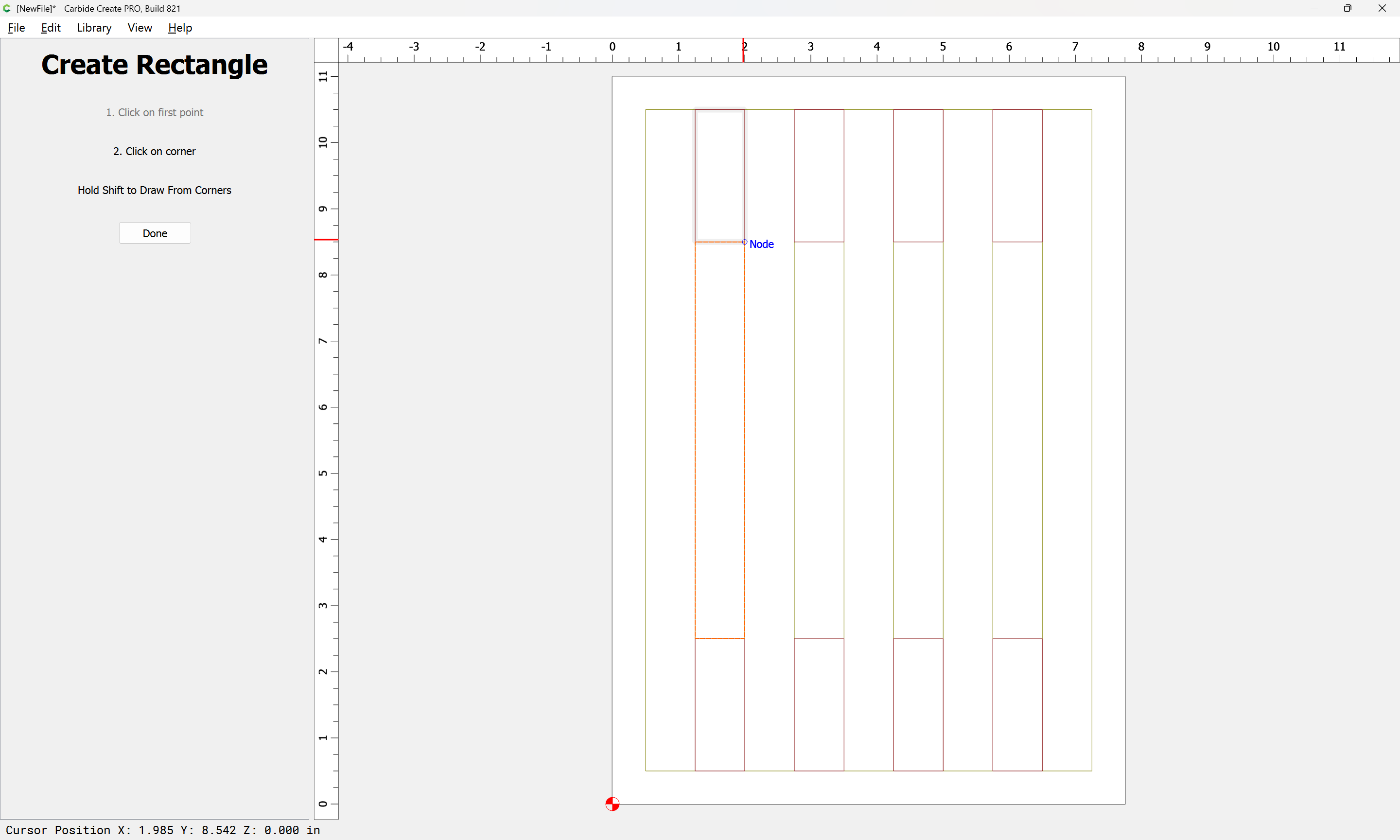Image resolution: width=1400 pixels, height=840 pixels.
Task: Click the 'Click on corner' instruction text
Action: pyautogui.click(x=154, y=151)
